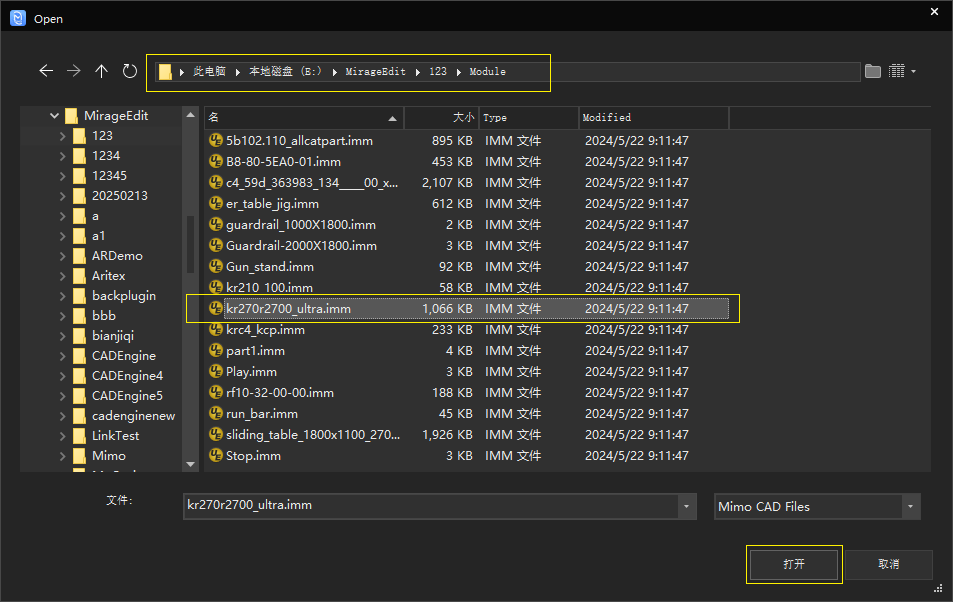This screenshot has width=953, height=602.
Task: Open the view mode options icon
Action: click(901, 71)
